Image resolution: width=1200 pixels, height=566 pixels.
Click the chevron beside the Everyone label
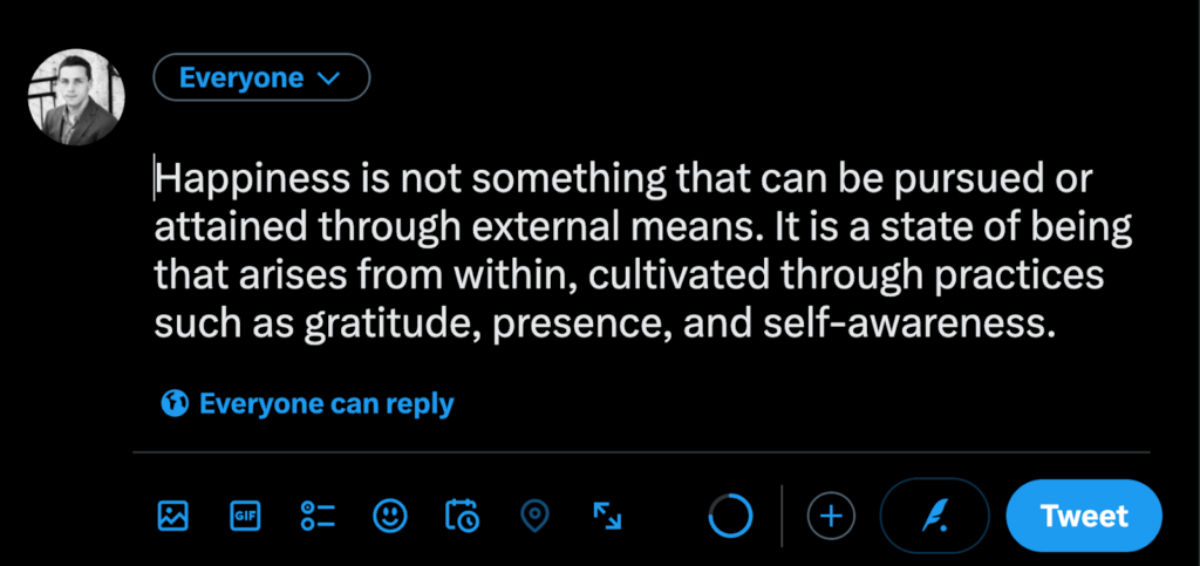coord(328,78)
